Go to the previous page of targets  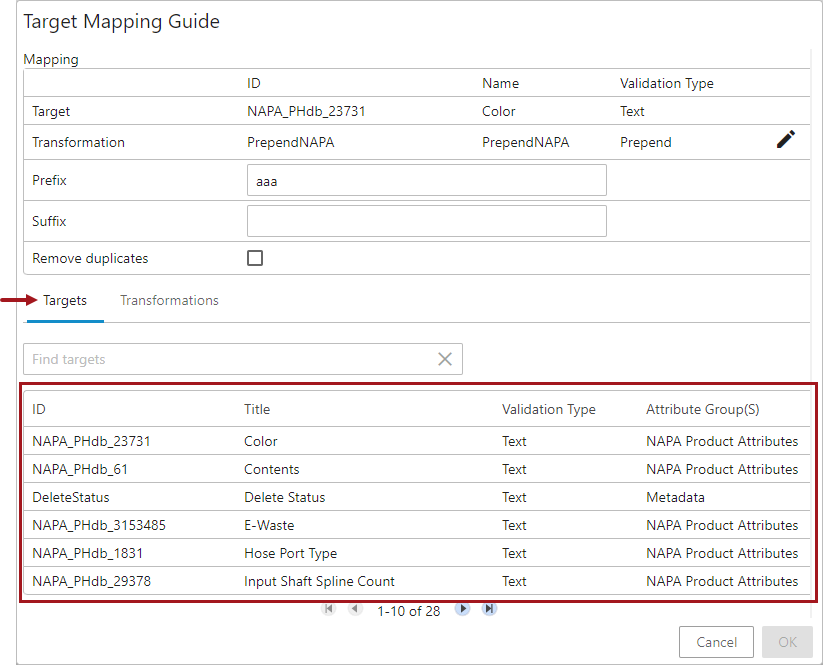[355, 609]
